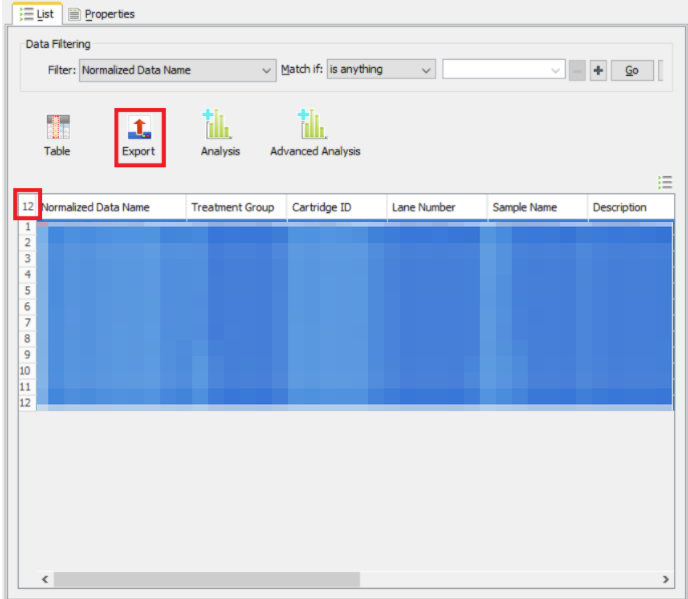The height and width of the screenshot is (599, 688).
Task: Select row 3 header
Action: 28,258
